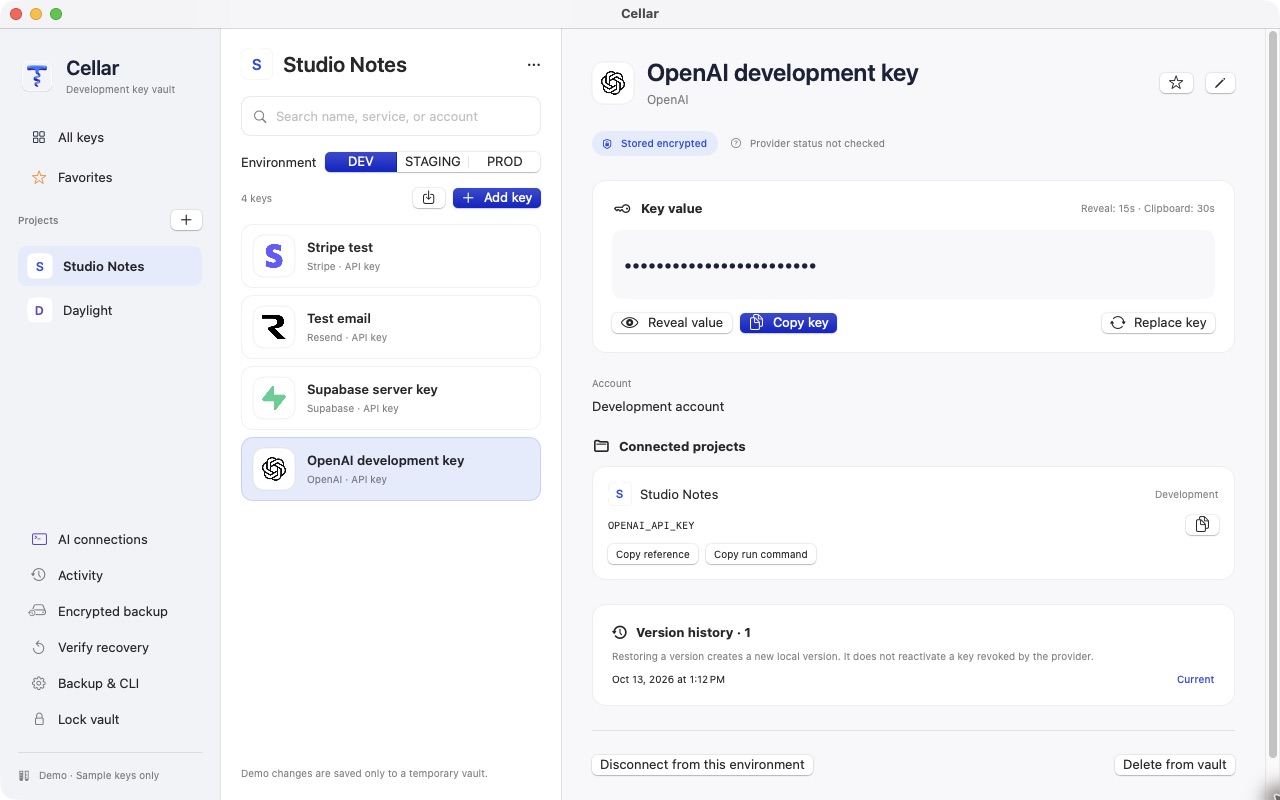Switch environment to DEV
The width and height of the screenshot is (1280, 800).
(x=361, y=162)
